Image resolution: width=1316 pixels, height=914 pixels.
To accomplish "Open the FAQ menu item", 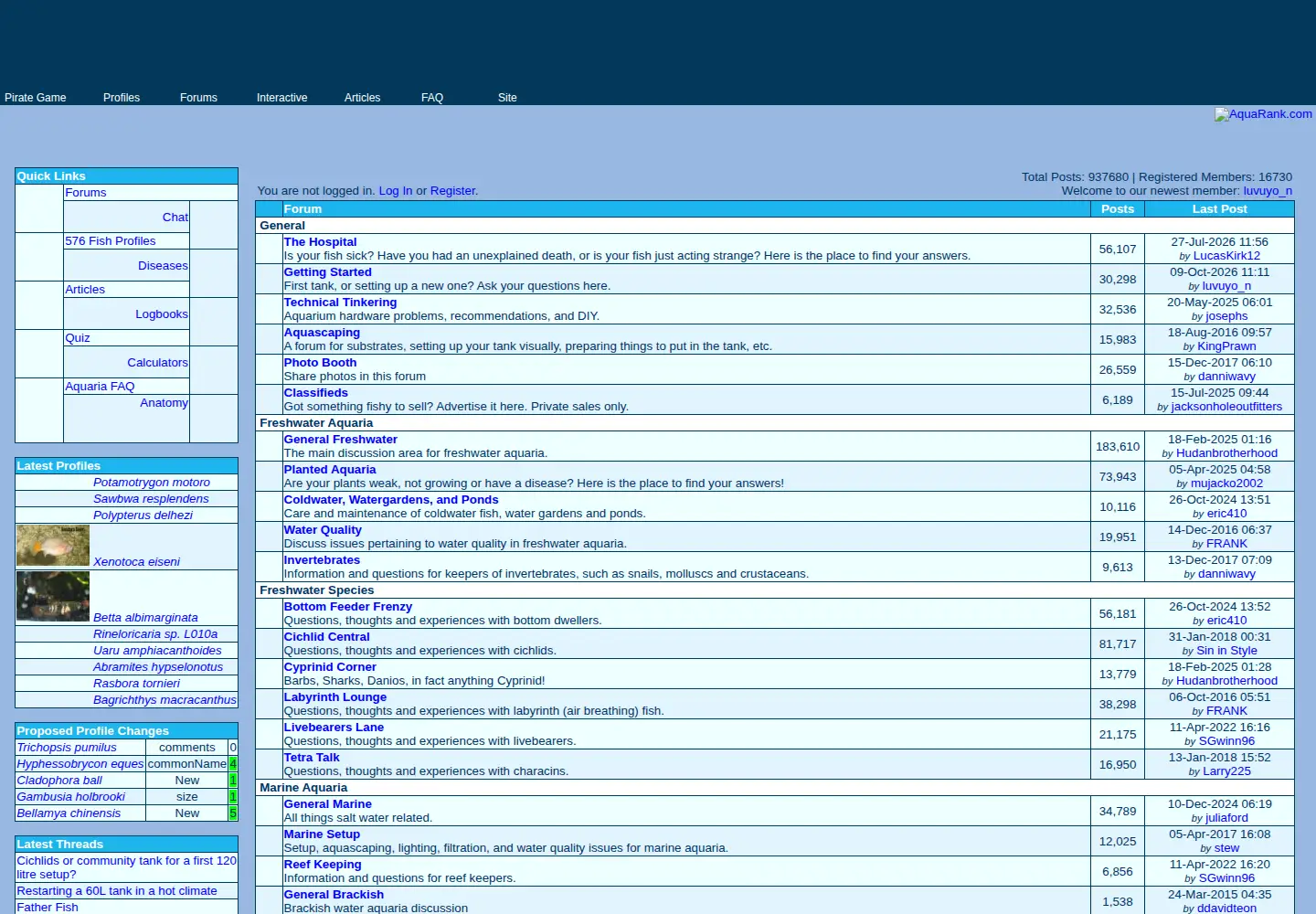I will [x=432, y=98].
